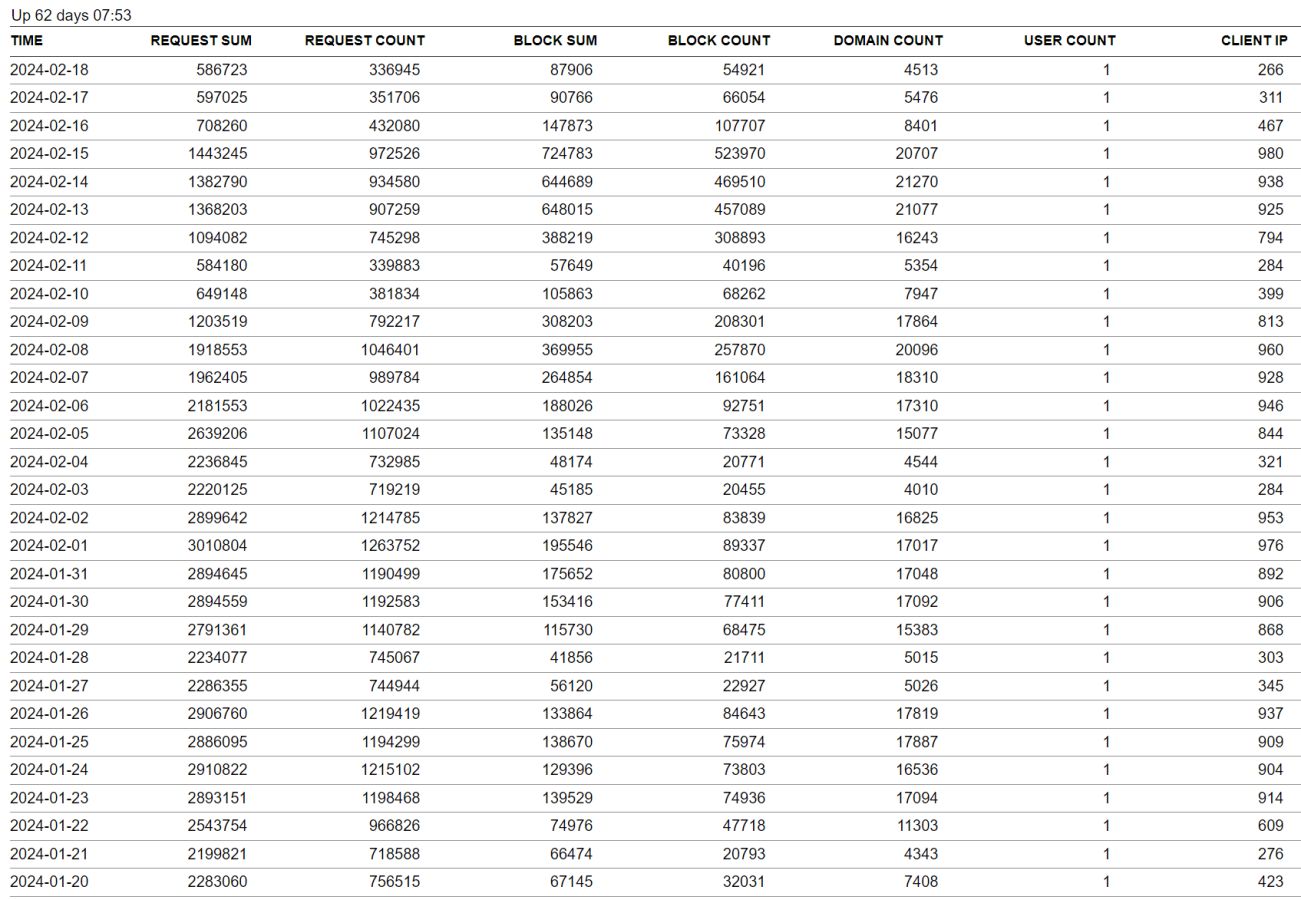
Task: Select the 2024-02-18 date cell
Action: [x=50, y=70]
